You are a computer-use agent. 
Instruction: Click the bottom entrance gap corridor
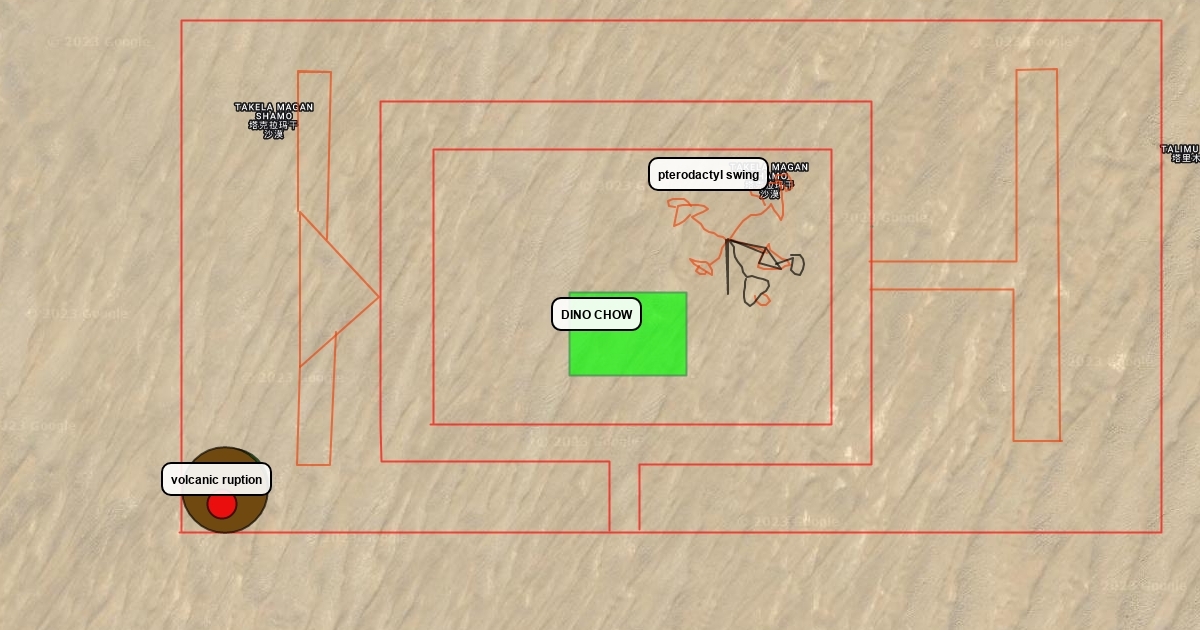[624, 497]
